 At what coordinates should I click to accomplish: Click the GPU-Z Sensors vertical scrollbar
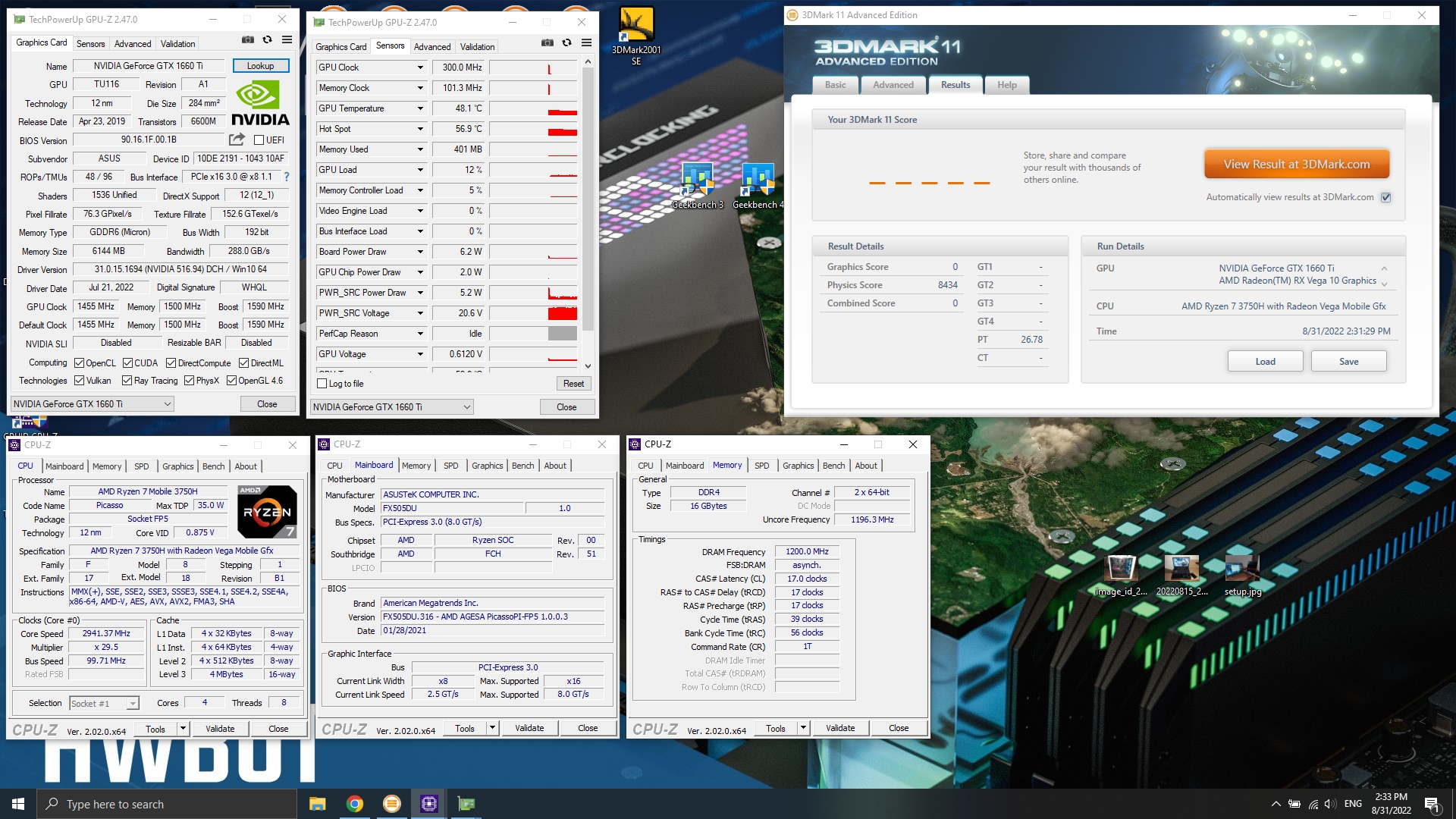(588, 201)
